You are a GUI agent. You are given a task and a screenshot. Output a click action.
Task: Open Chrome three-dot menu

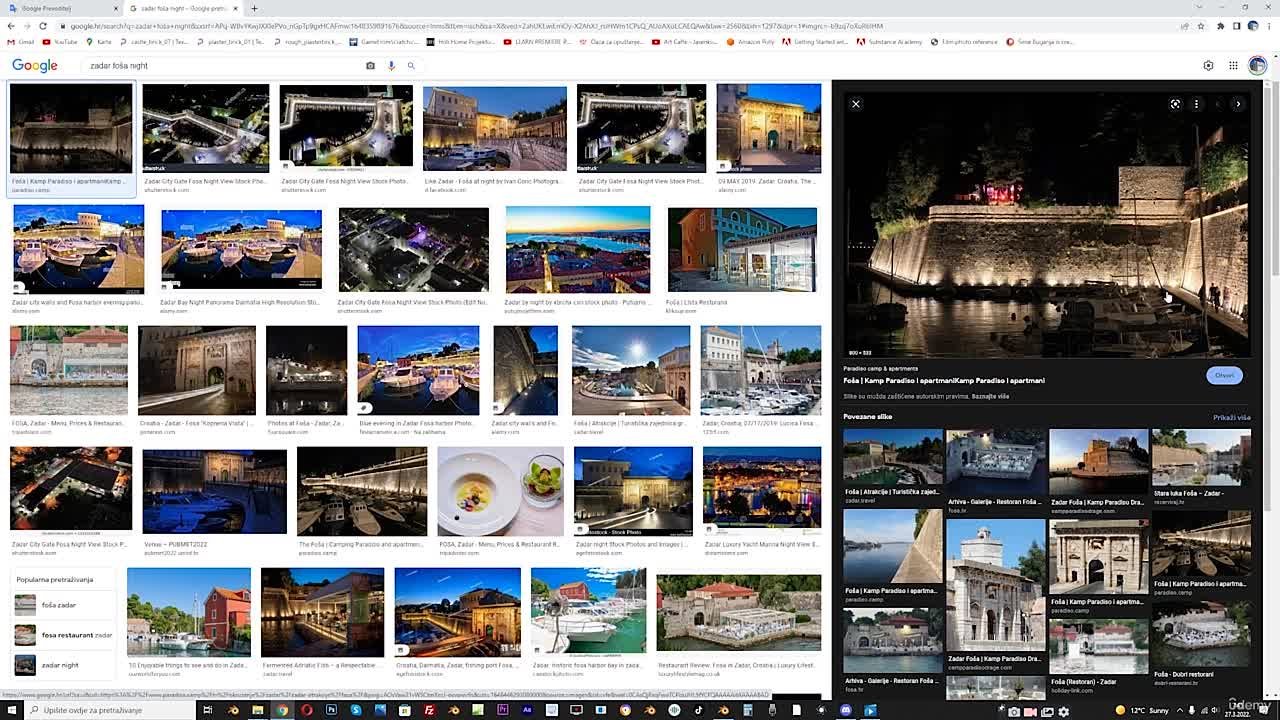click(x=1269, y=26)
